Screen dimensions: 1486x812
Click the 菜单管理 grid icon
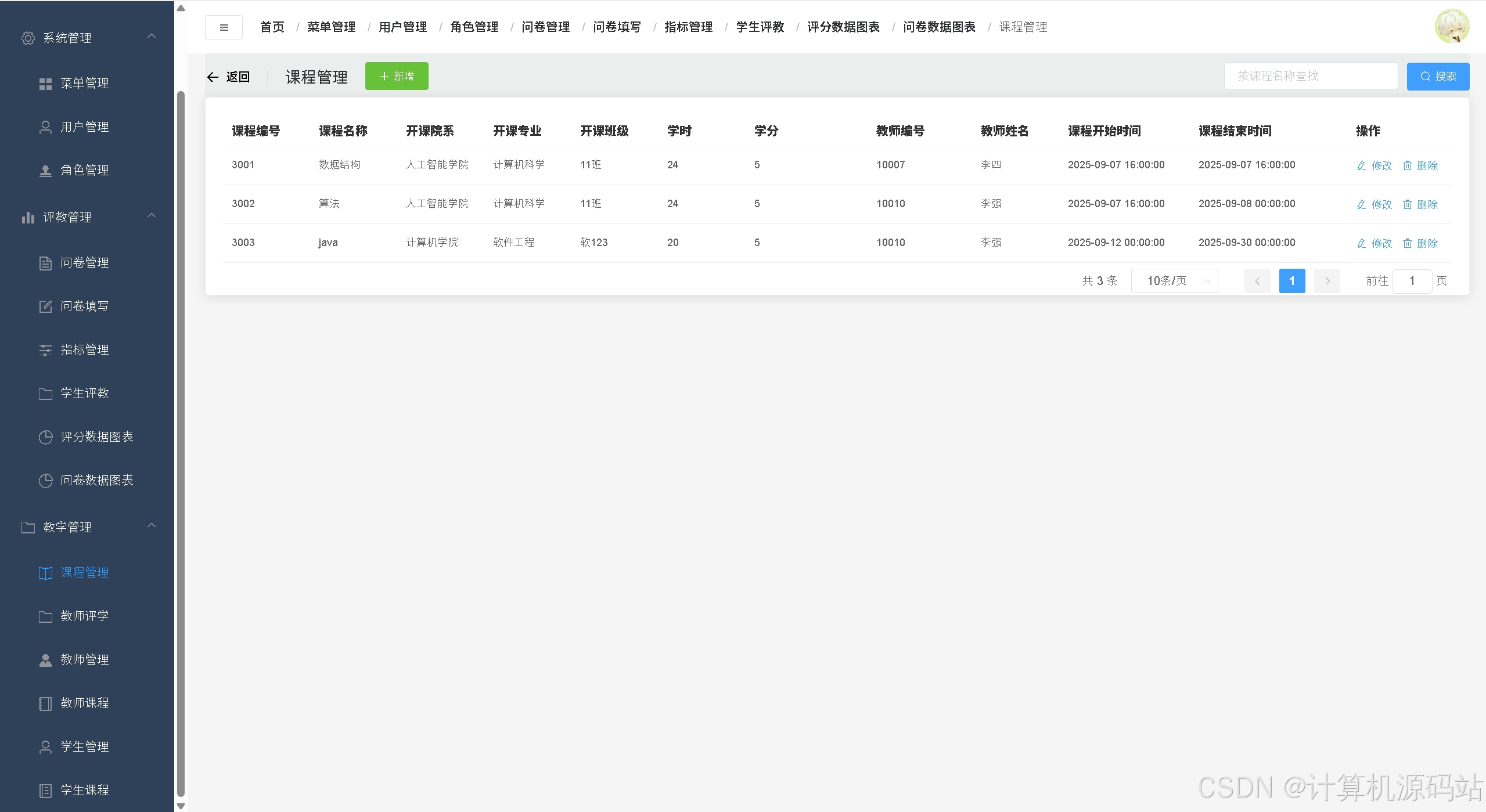pos(45,84)
